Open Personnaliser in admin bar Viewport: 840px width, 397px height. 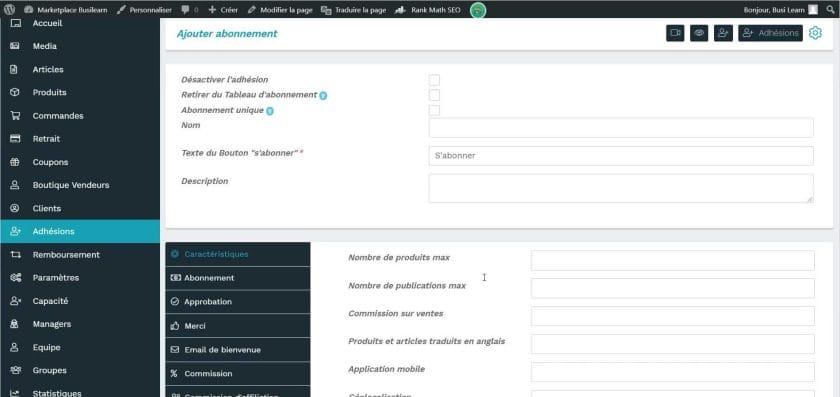(x=145, y=10)
